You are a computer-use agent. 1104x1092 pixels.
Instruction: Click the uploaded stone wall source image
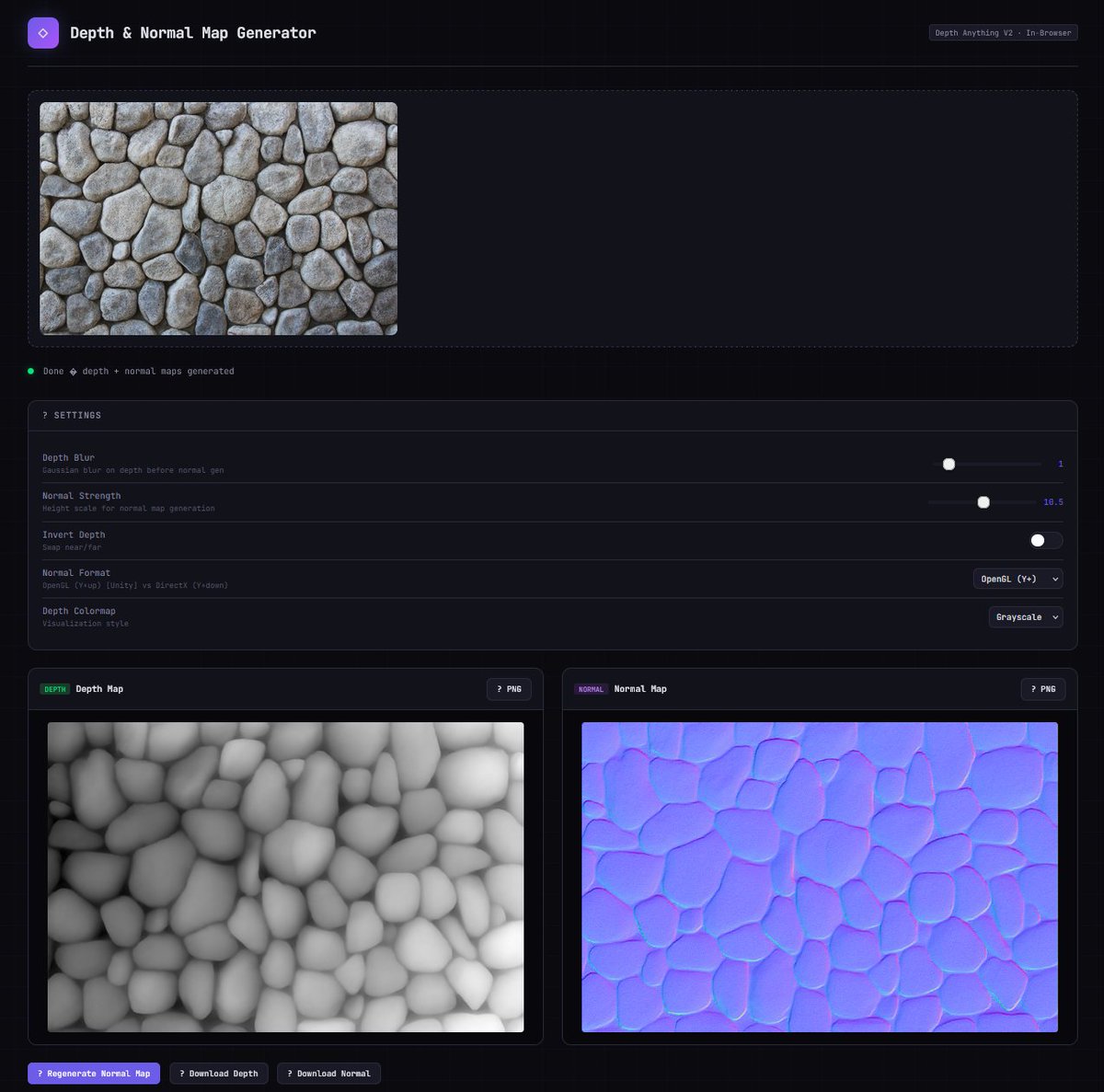218,218
